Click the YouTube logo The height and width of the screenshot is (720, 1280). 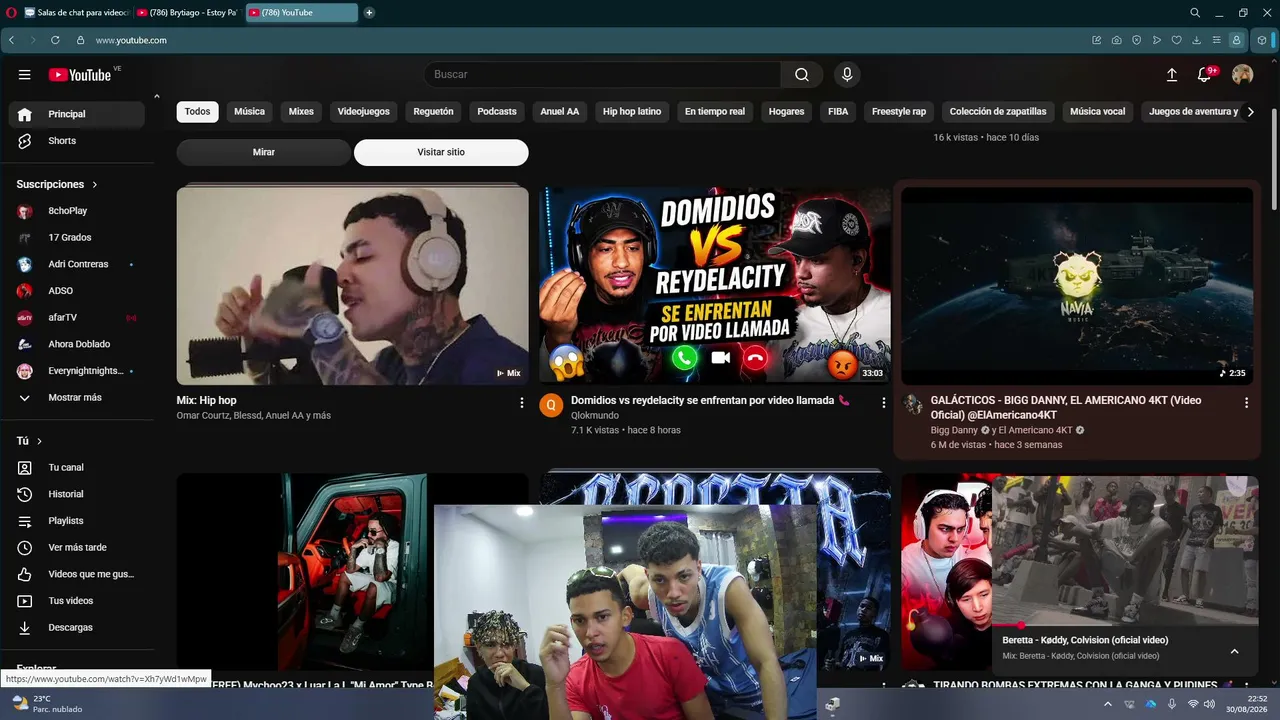point(80,75)
